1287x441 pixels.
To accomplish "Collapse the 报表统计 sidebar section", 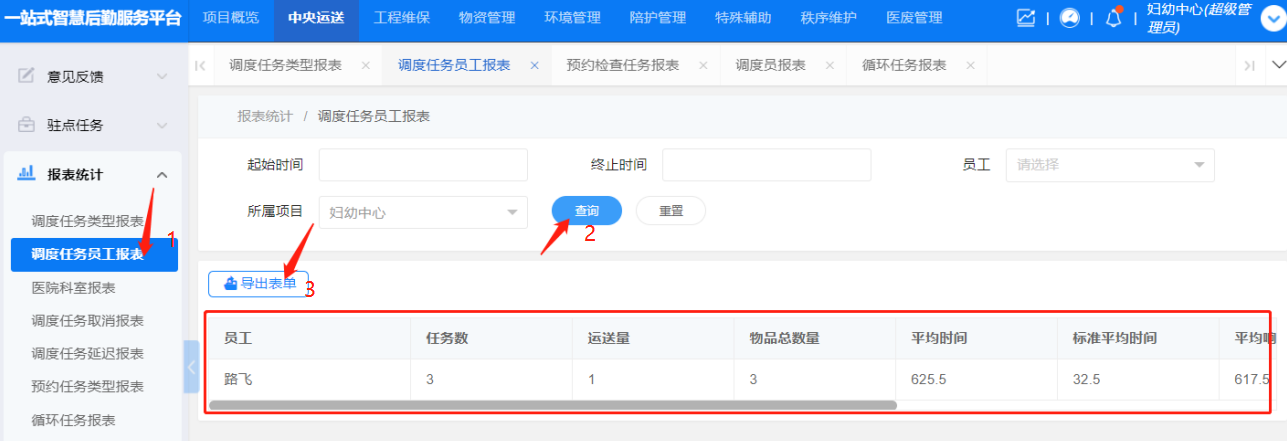I will [162, 175].
